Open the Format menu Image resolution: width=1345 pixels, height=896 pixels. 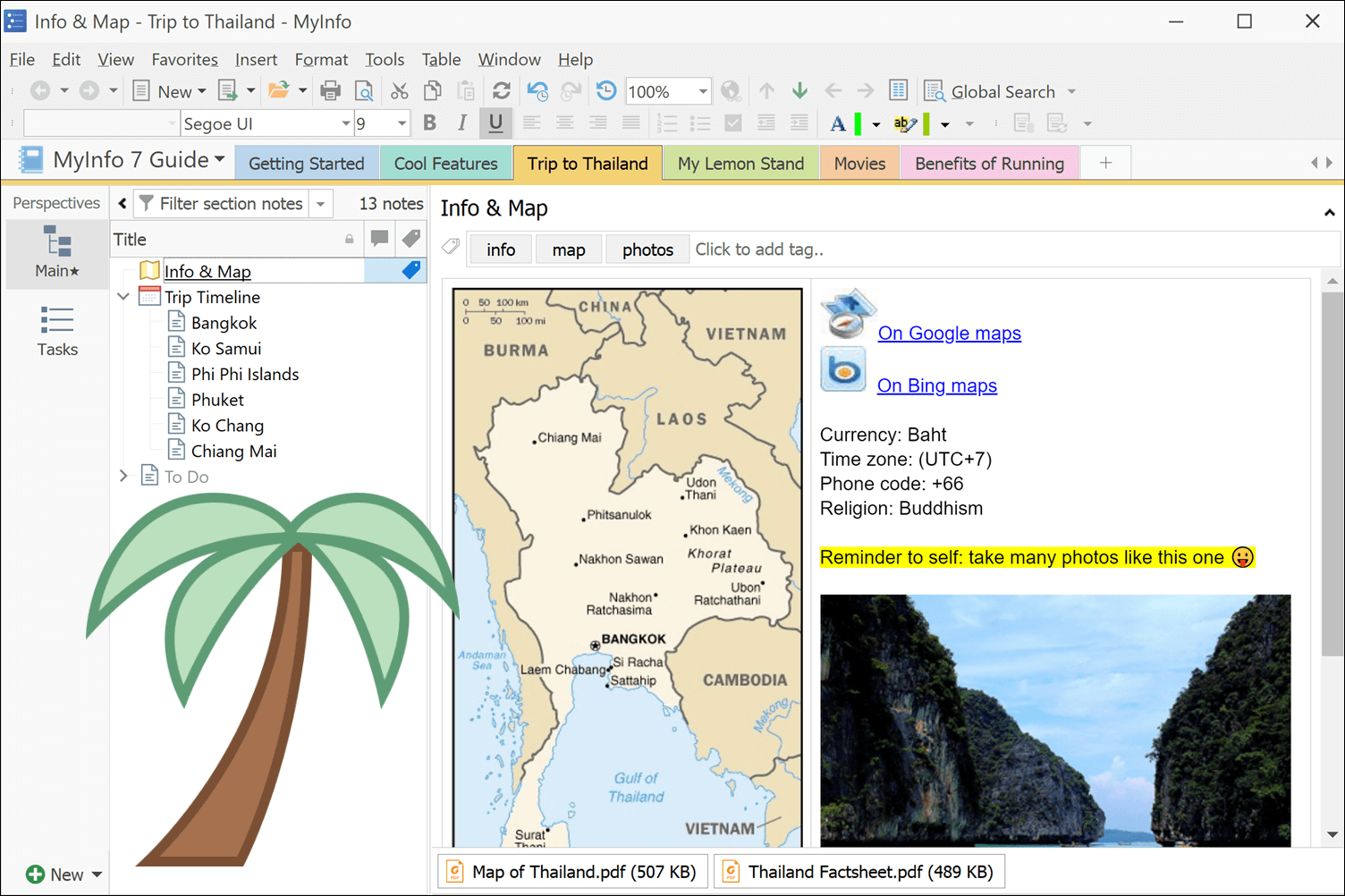321,59
